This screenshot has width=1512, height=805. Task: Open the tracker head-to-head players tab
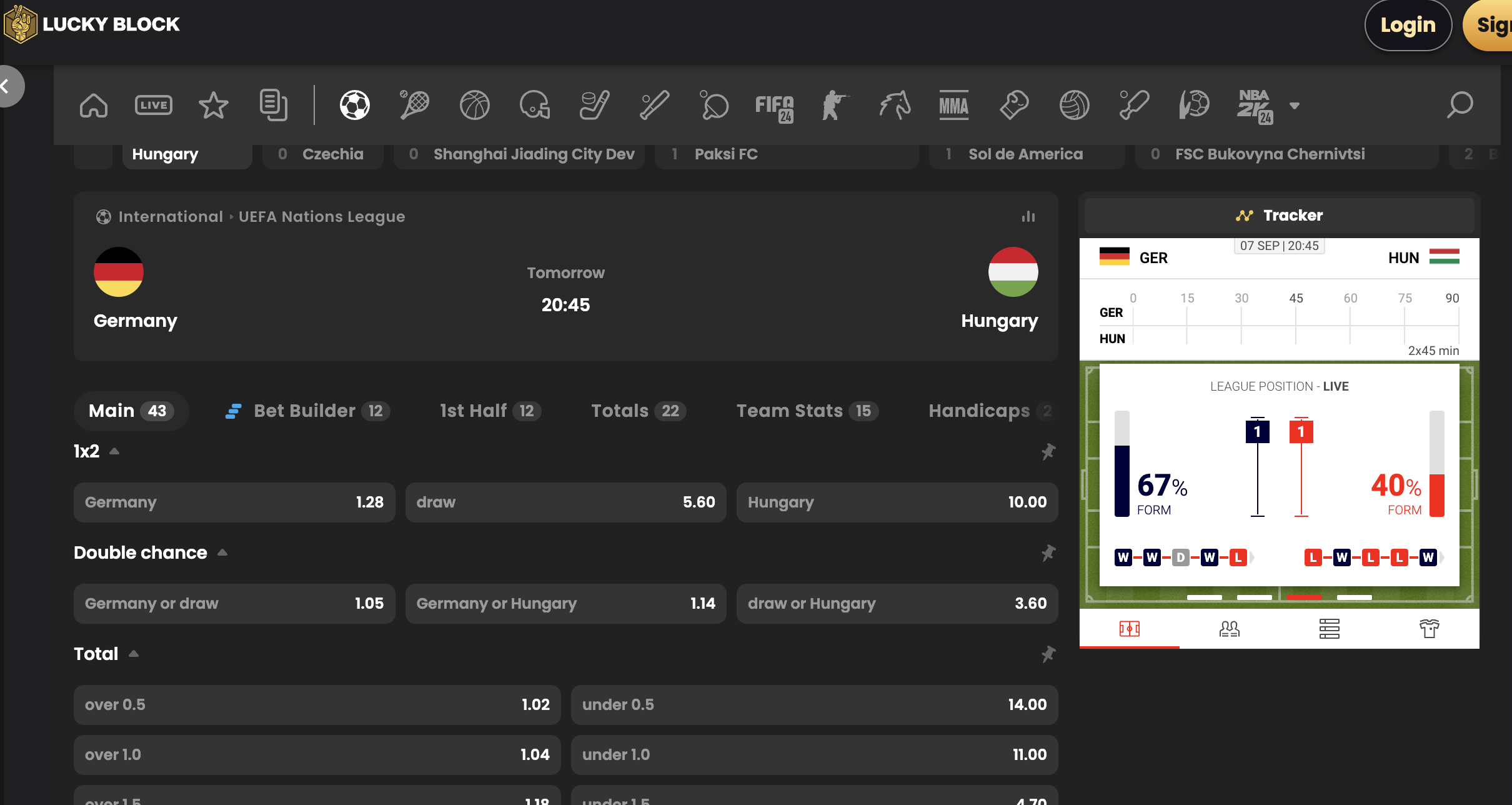coord(1230,629)
